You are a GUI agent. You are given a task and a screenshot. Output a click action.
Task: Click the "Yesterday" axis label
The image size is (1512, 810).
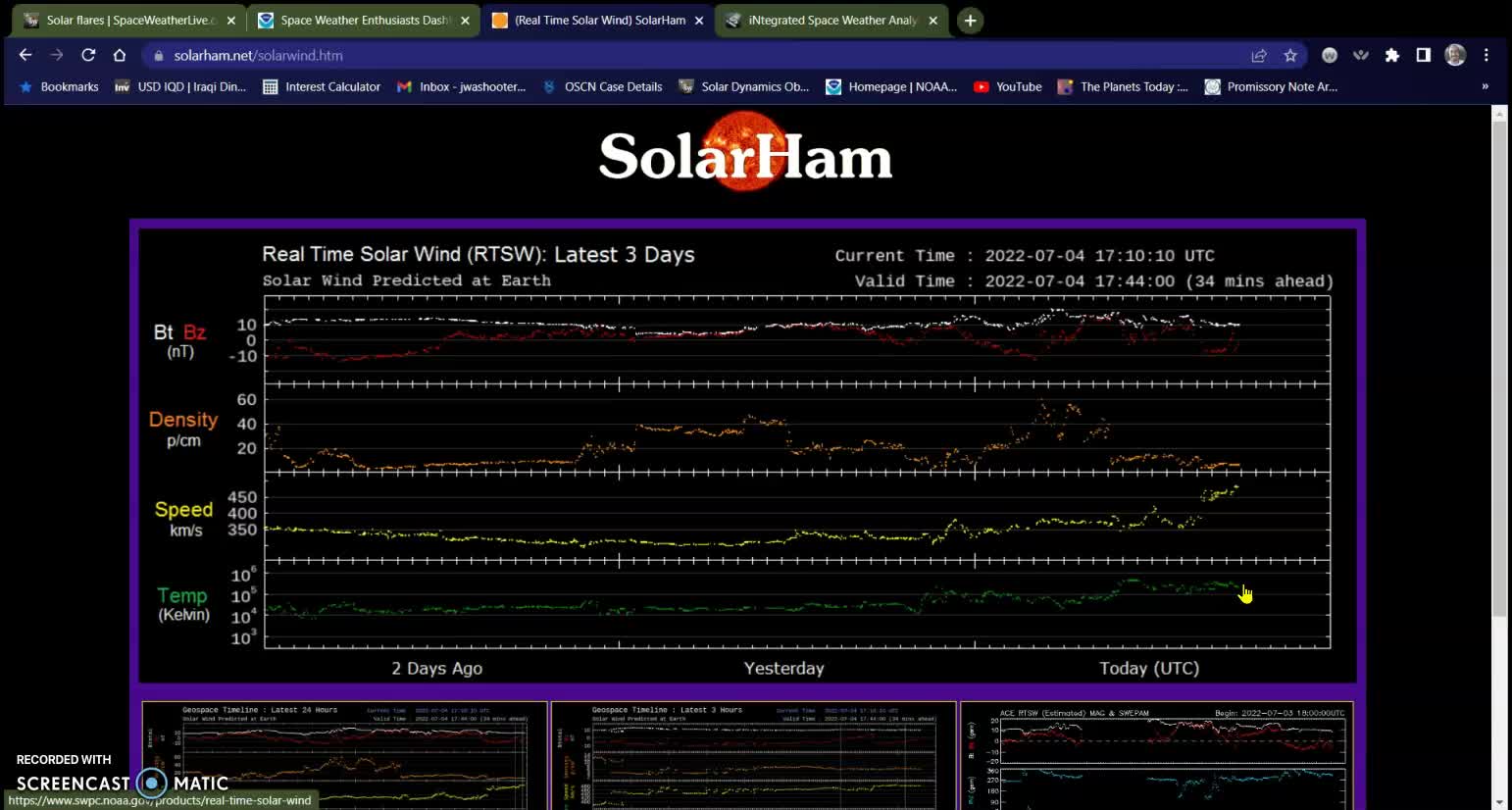pos(783,668)
